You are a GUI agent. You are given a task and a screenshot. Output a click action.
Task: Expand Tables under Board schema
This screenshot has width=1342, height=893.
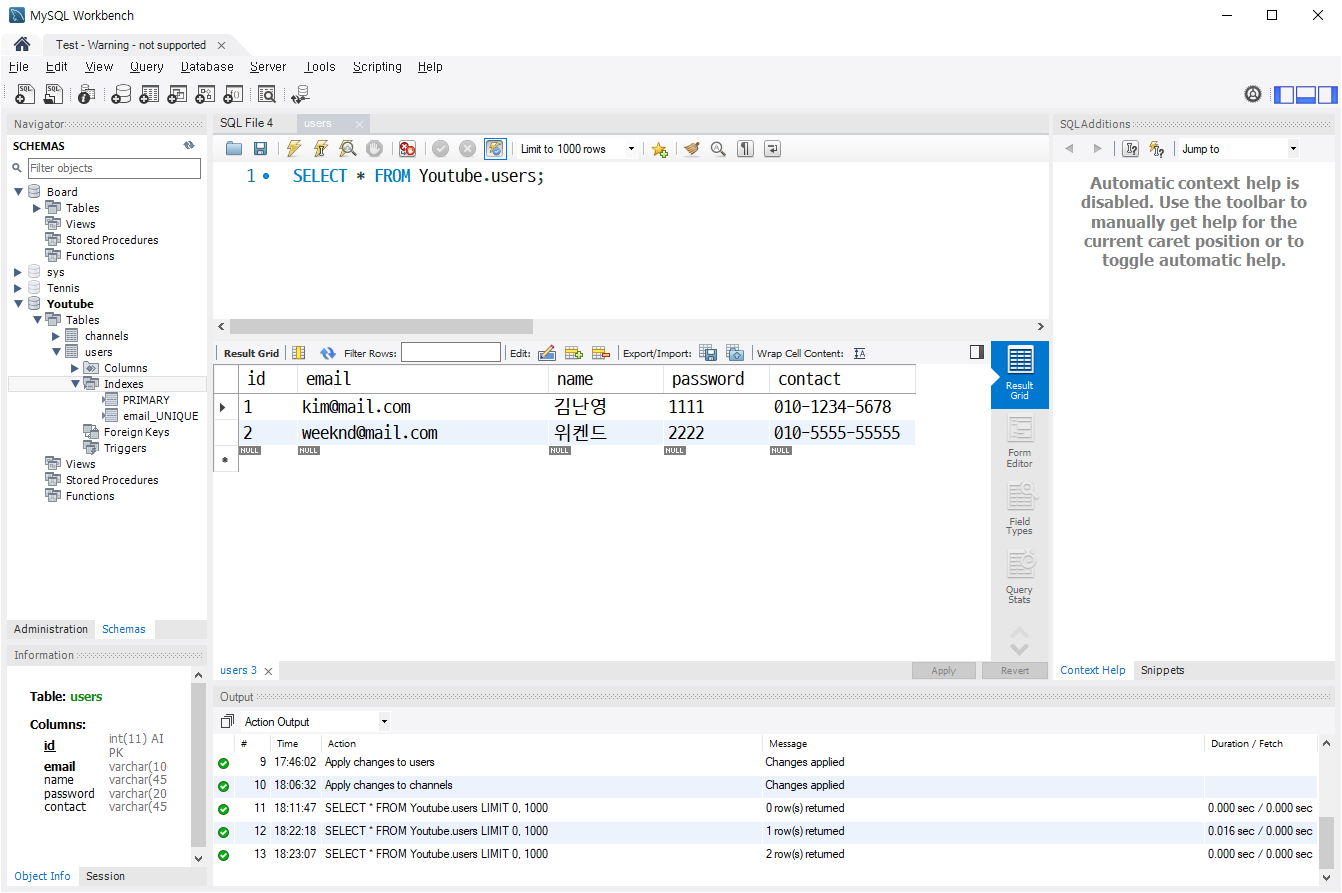37,208
